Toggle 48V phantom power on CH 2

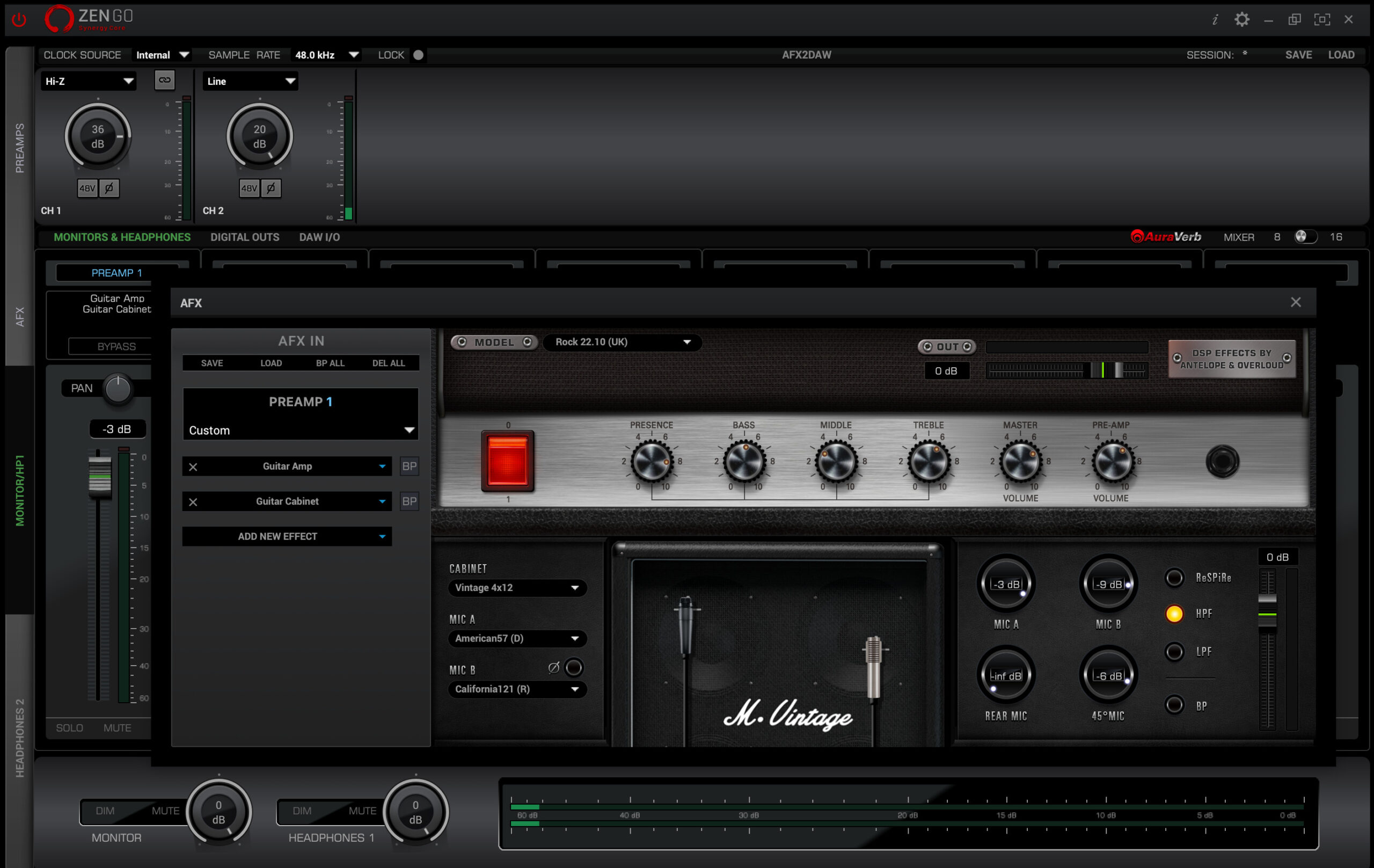click(250, 188)
